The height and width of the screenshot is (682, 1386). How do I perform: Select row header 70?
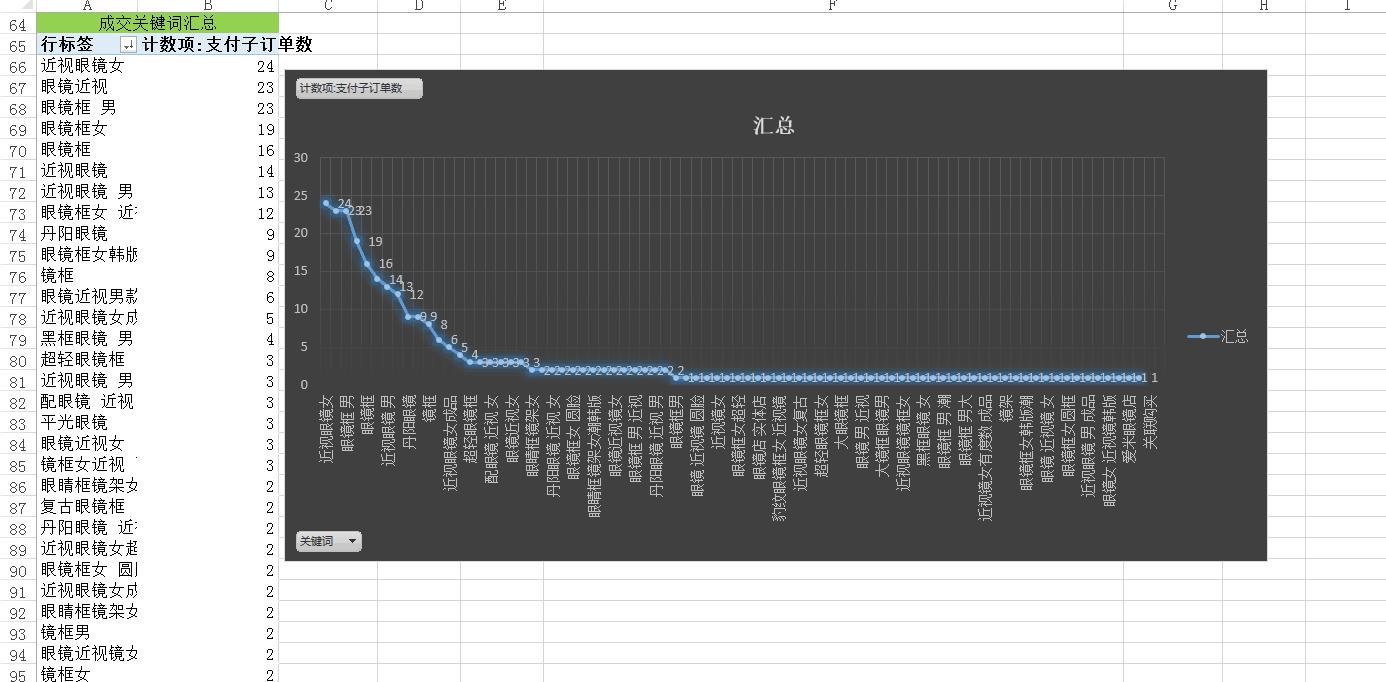(x=17, y=150)
